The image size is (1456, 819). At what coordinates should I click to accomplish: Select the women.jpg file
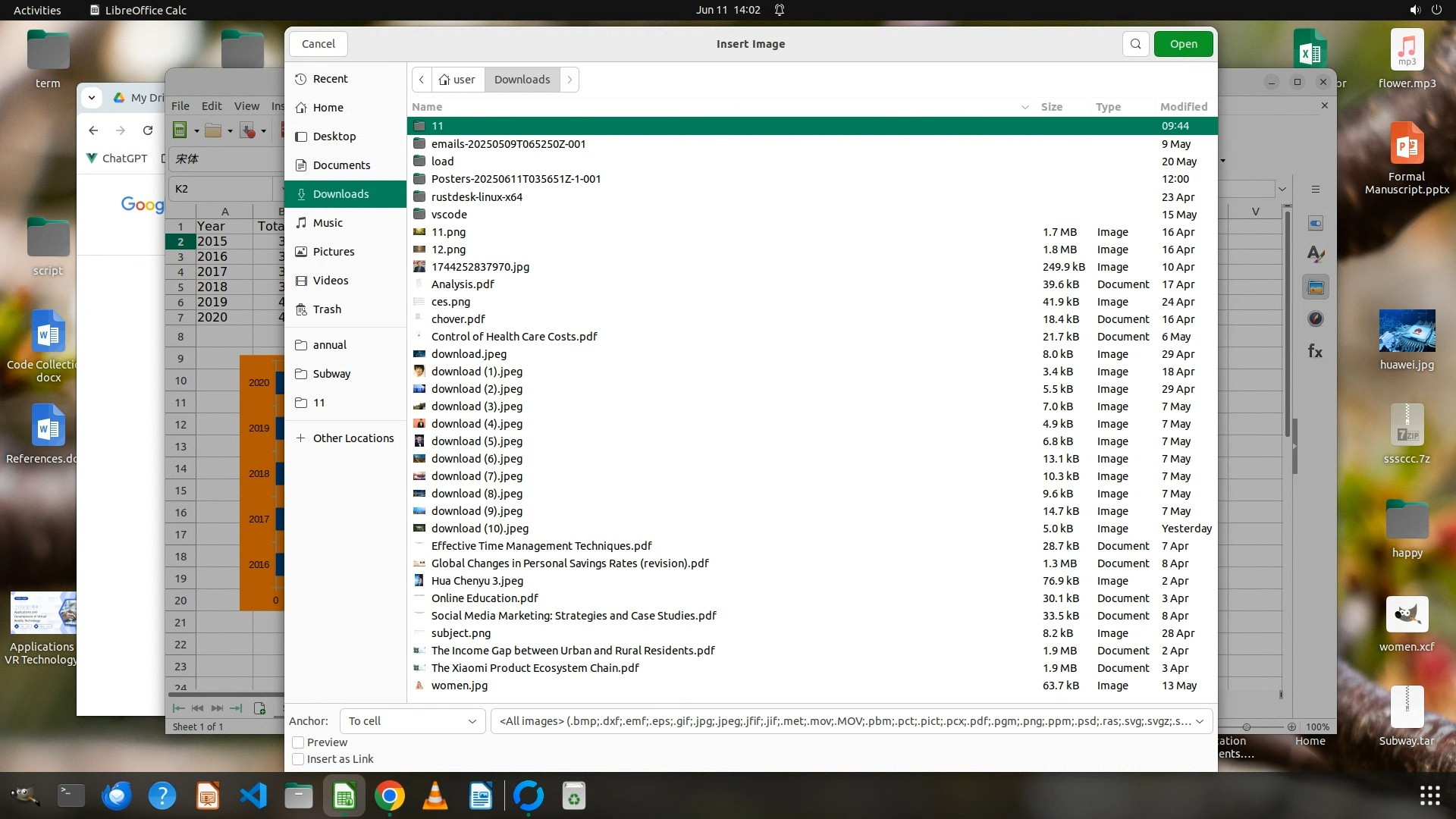(x=460, y=686)
